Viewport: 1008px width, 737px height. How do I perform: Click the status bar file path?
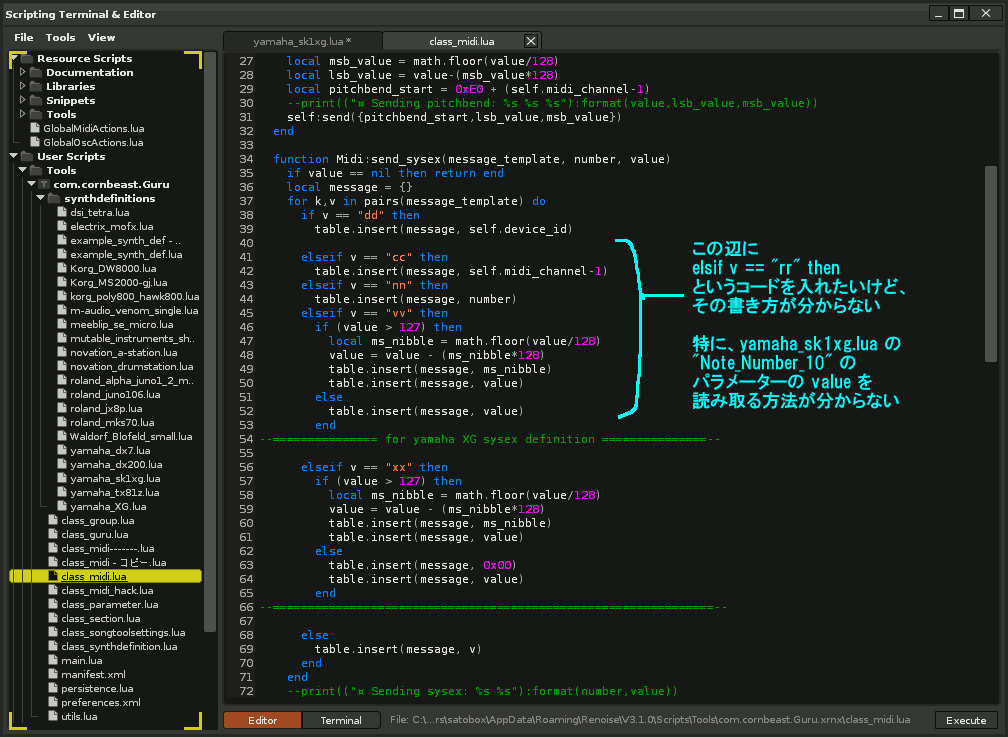point(649,720)
